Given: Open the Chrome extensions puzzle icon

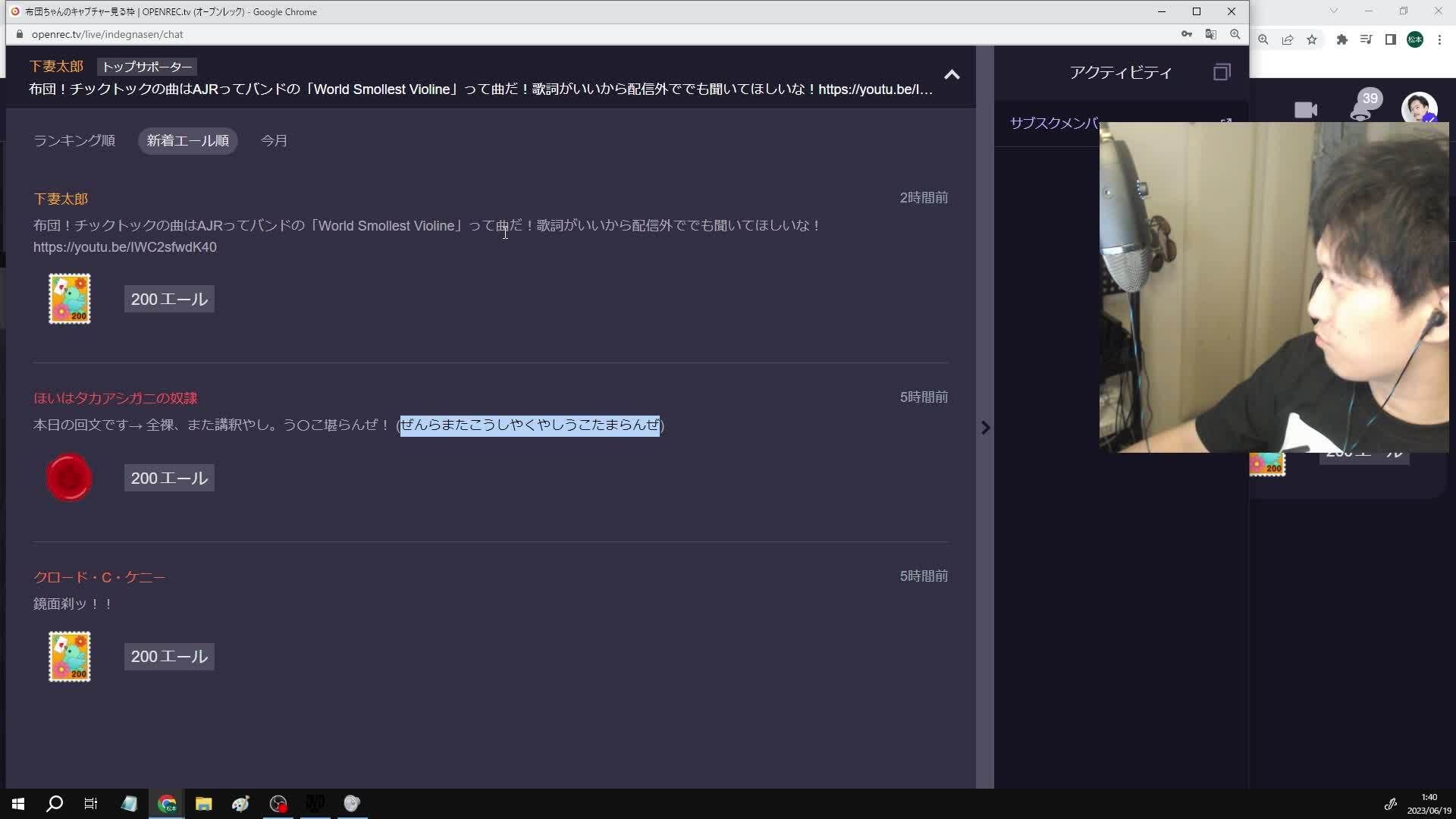Looking at the screenshot, I should point(1341,39).
